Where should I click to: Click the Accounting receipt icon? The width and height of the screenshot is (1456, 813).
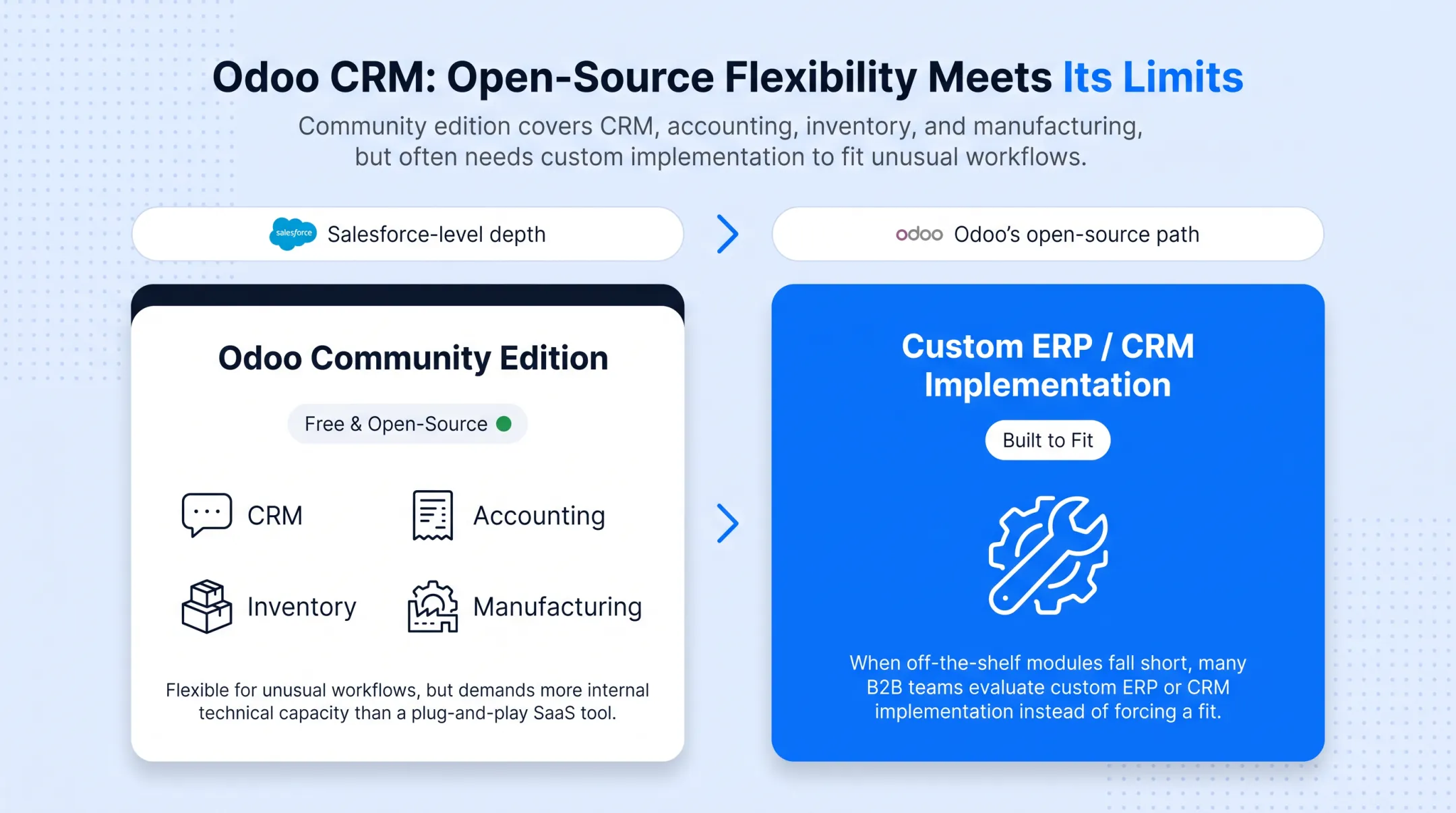point(433,515)
